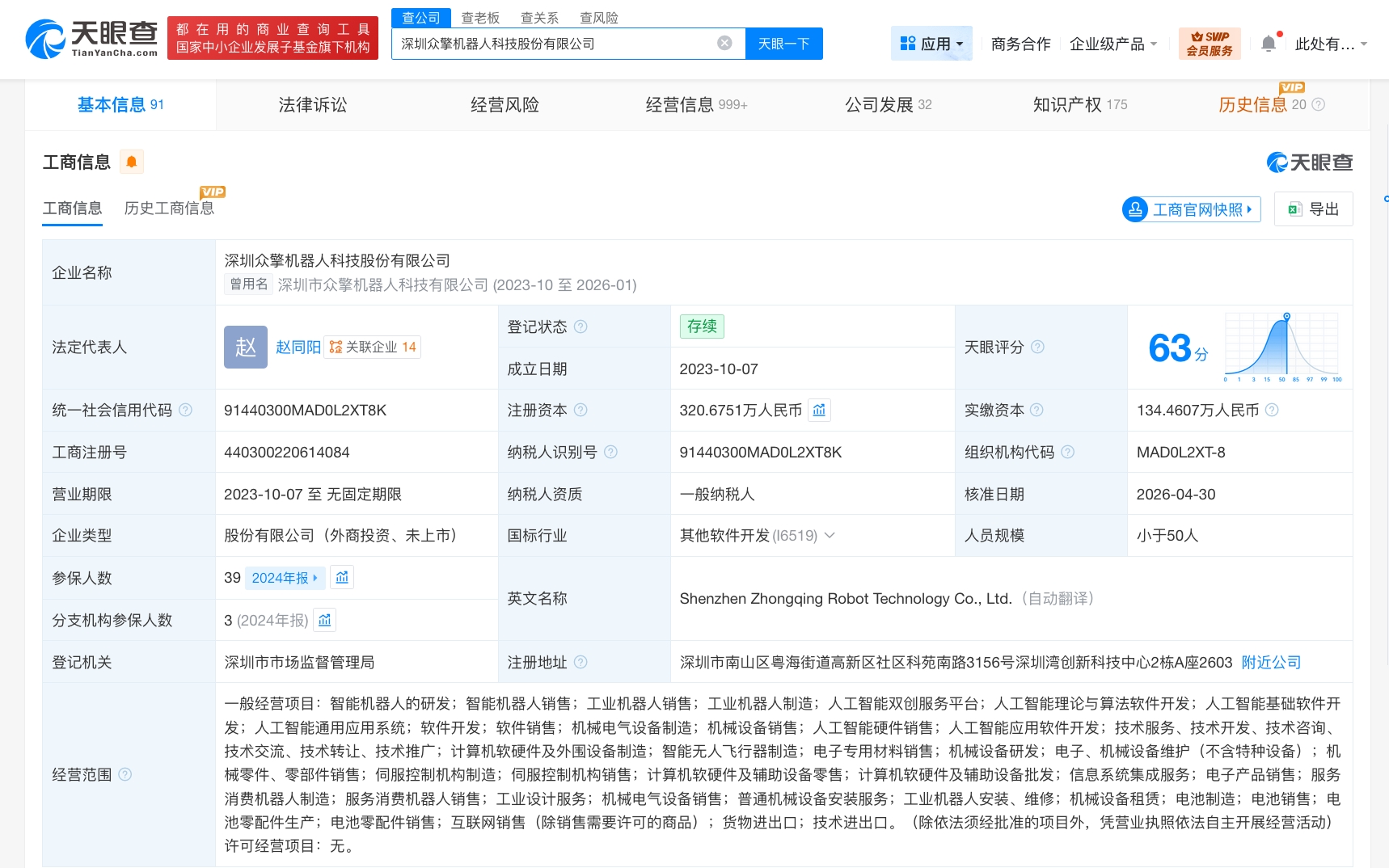Select the 深圳市市场监督管理局 registration authority
This screenshot has height=868, width=1389.
(299, 662)
